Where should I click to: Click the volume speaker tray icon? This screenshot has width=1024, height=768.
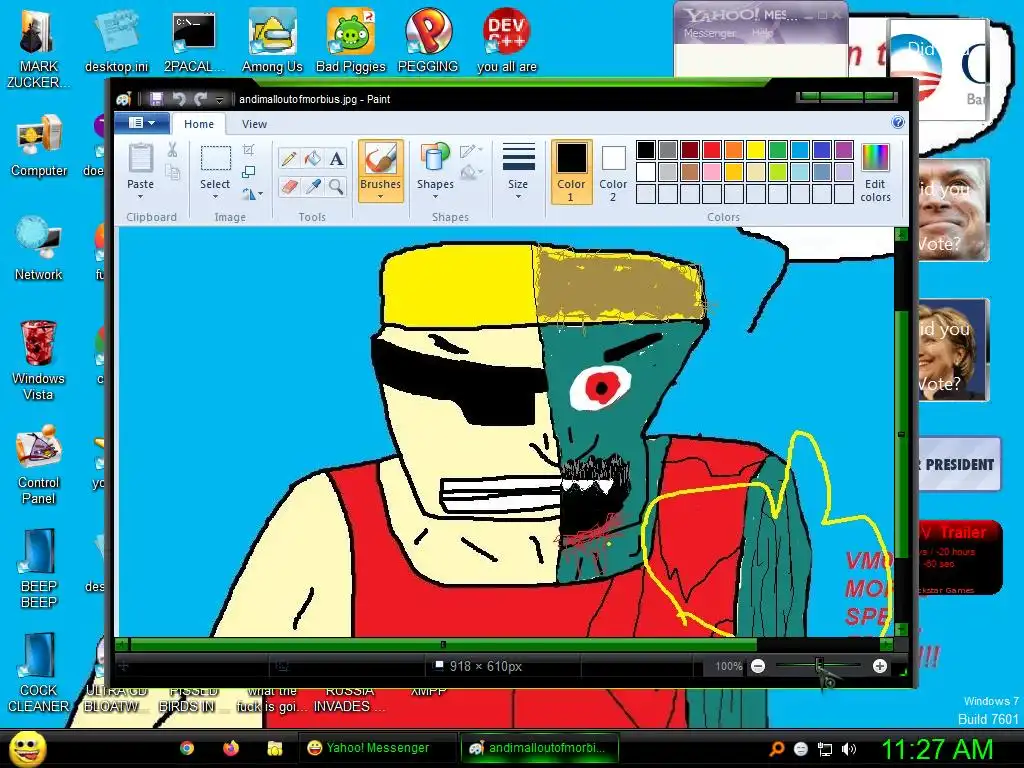click(x=848, y=749)
